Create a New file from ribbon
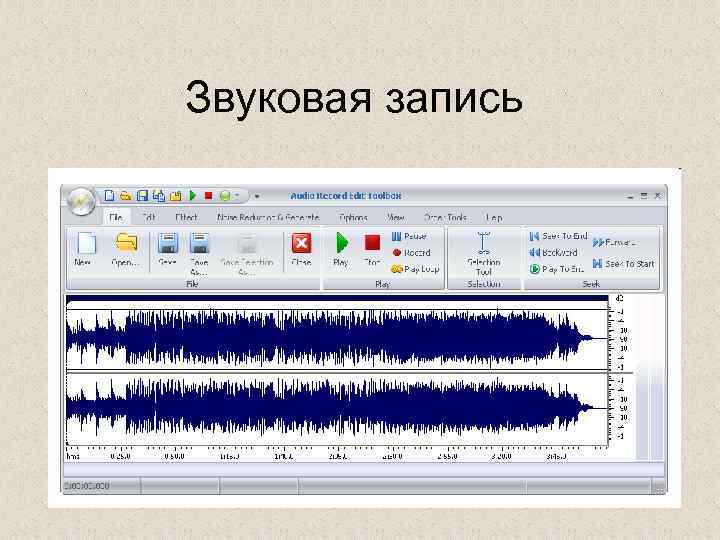720x540 pixels. point(86,249)
